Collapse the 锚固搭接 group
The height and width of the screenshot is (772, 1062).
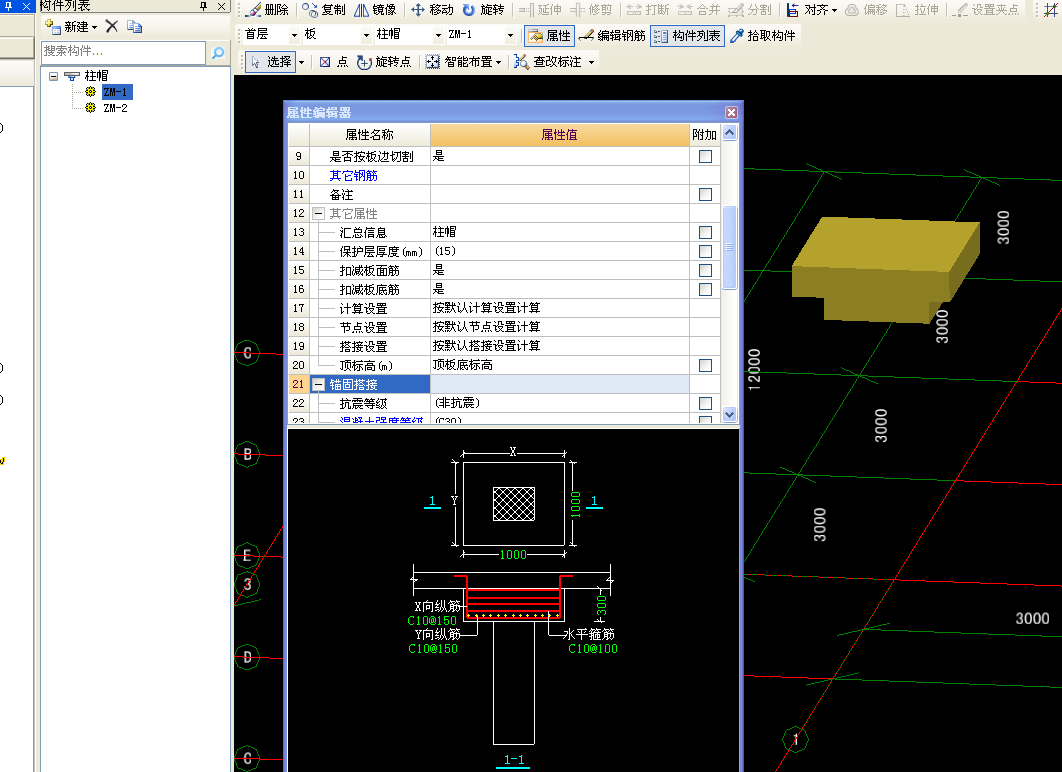click(318, 384)
